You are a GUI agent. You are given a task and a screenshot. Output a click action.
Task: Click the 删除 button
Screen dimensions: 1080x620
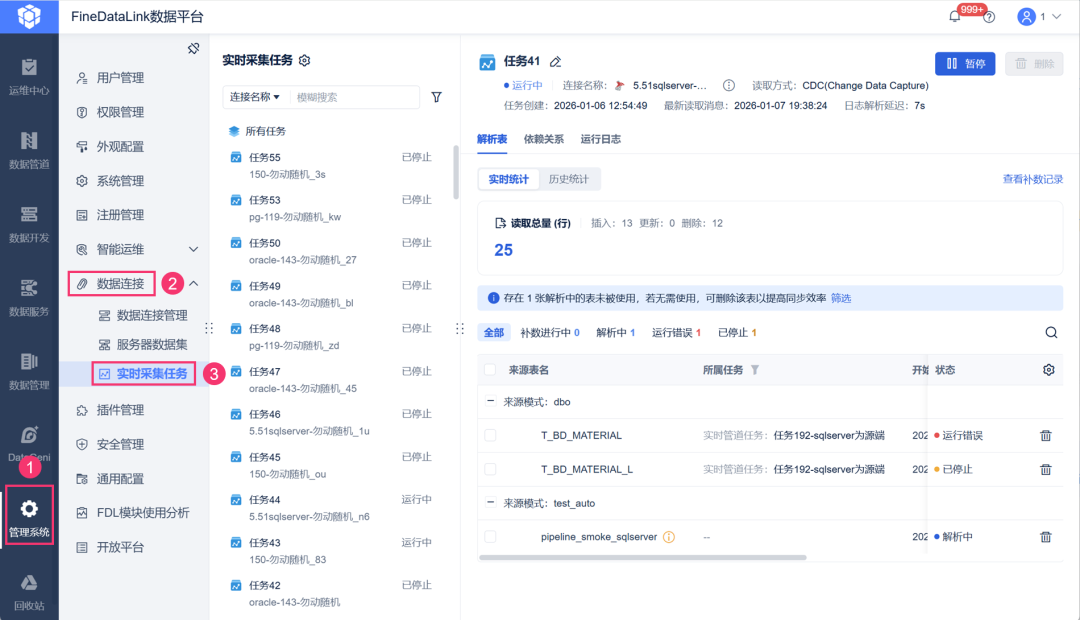(x=1035, y=63)
